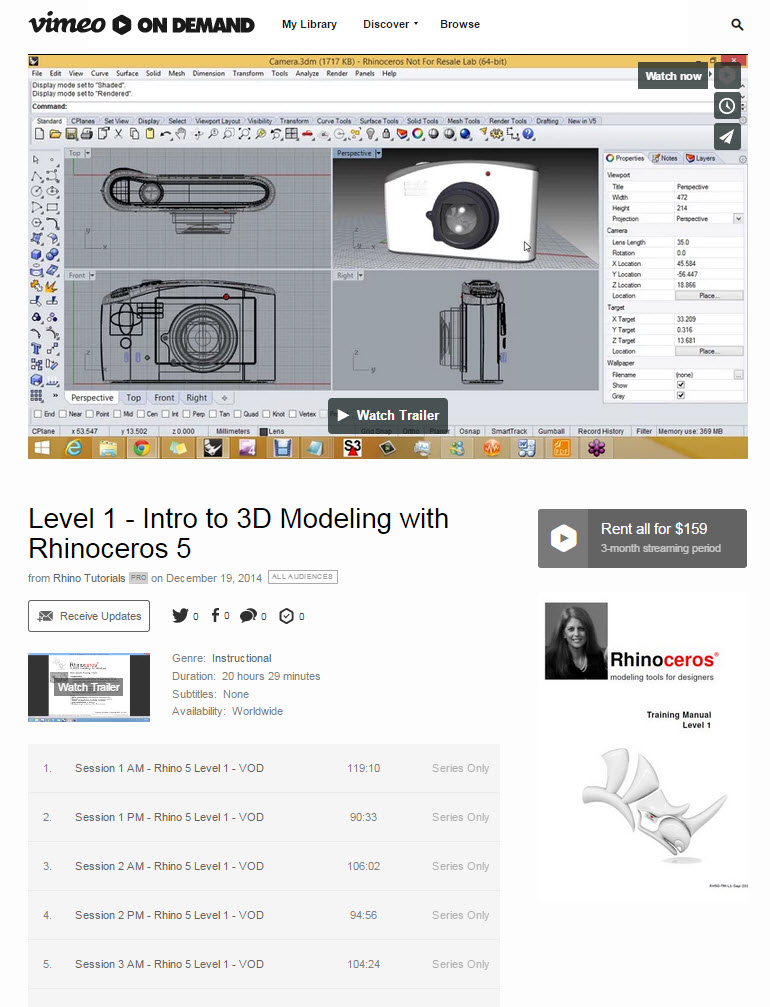Open the Surface Tools toolbar tab
The width and height of the screenshot is (770, 1007).
(x=378, y=121)
